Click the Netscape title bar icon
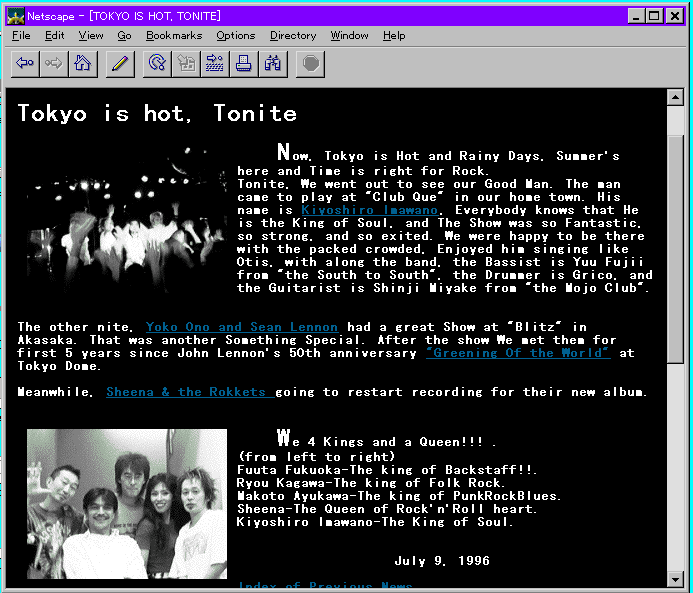Viewport: 693px width, 593px height. pyautogui.click(x=16, y=16)
